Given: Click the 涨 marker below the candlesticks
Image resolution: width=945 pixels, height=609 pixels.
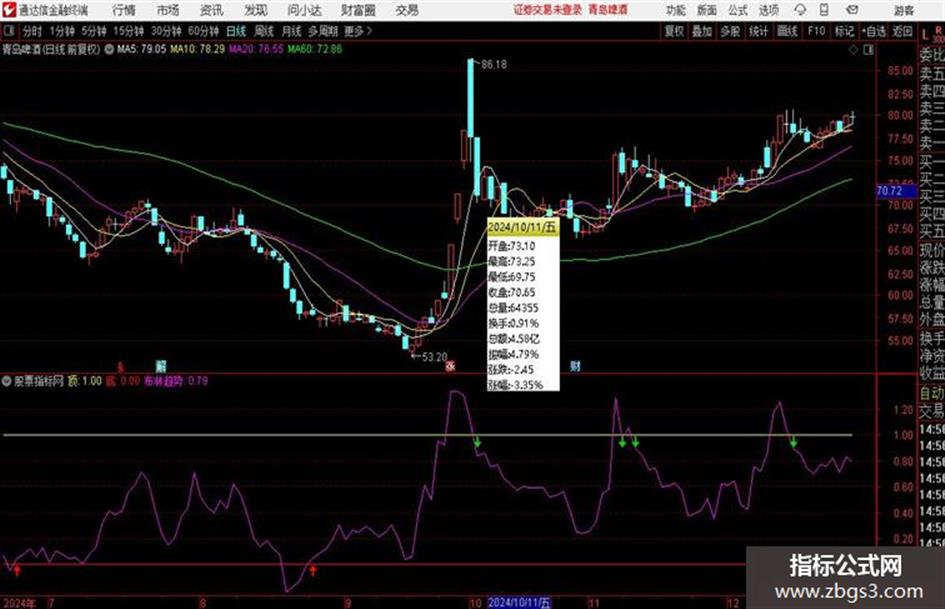Looking at the screenshot, I should click(x=450, y=366).
